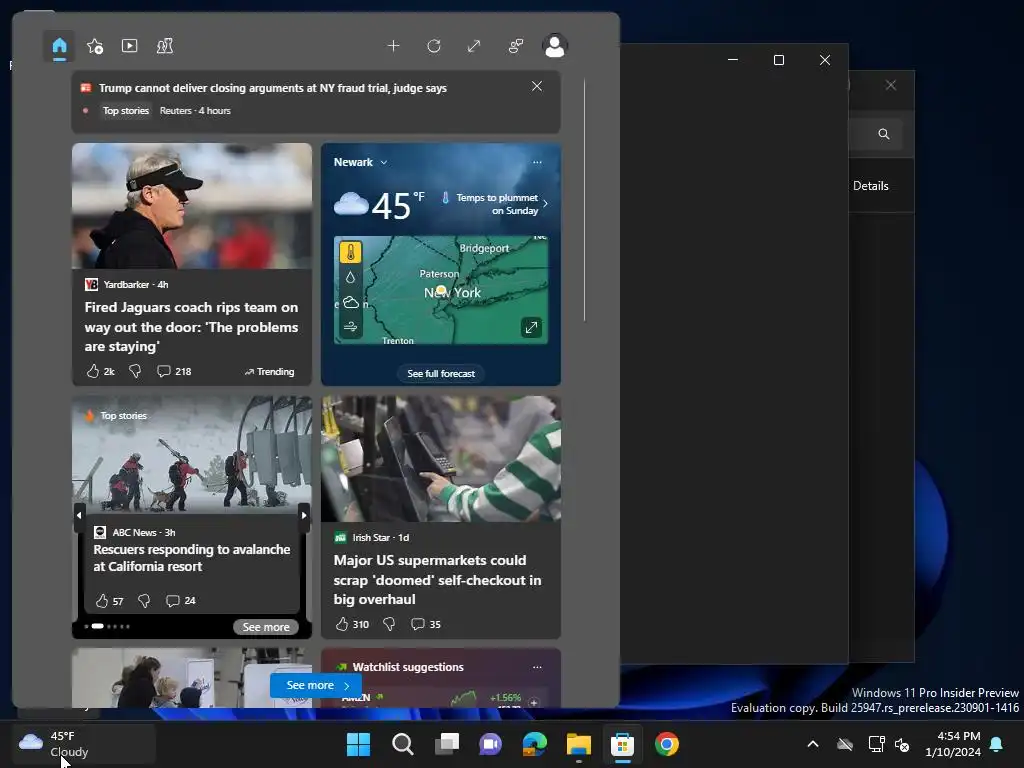Open the account profile avatar
The image size is (1024, 768).
pyautogui.click(x=555, y=46)
